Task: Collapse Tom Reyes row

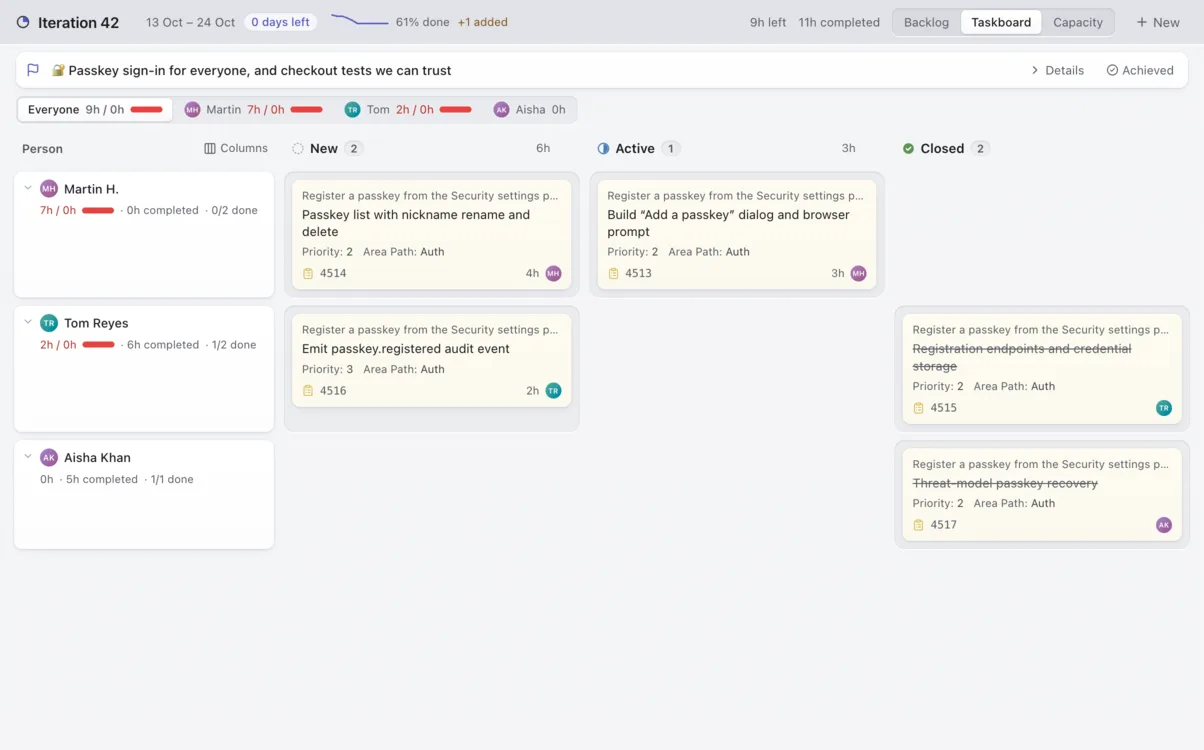Action: point(28,322)
